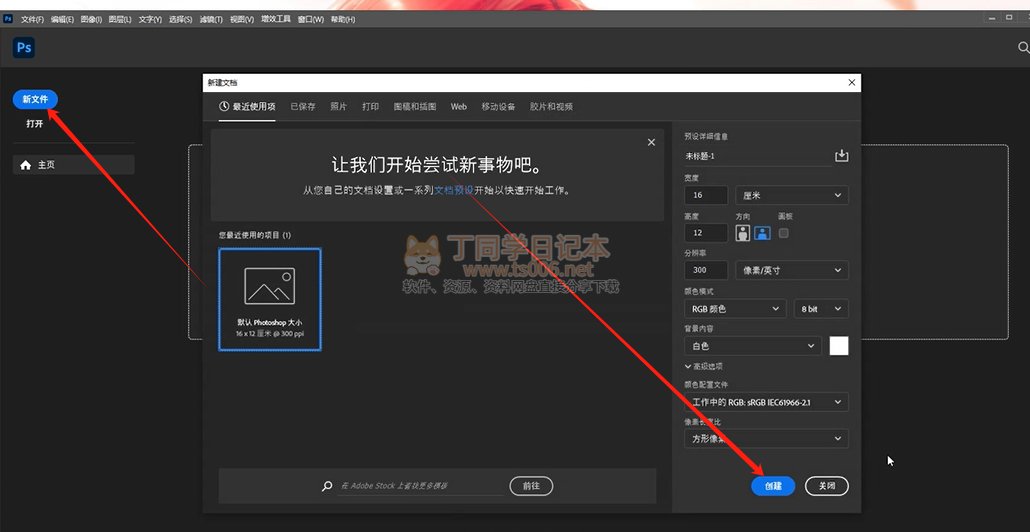The image size is (1030, 532).
Task: Select landscape orientation icon
Action: tap(762, 233)
